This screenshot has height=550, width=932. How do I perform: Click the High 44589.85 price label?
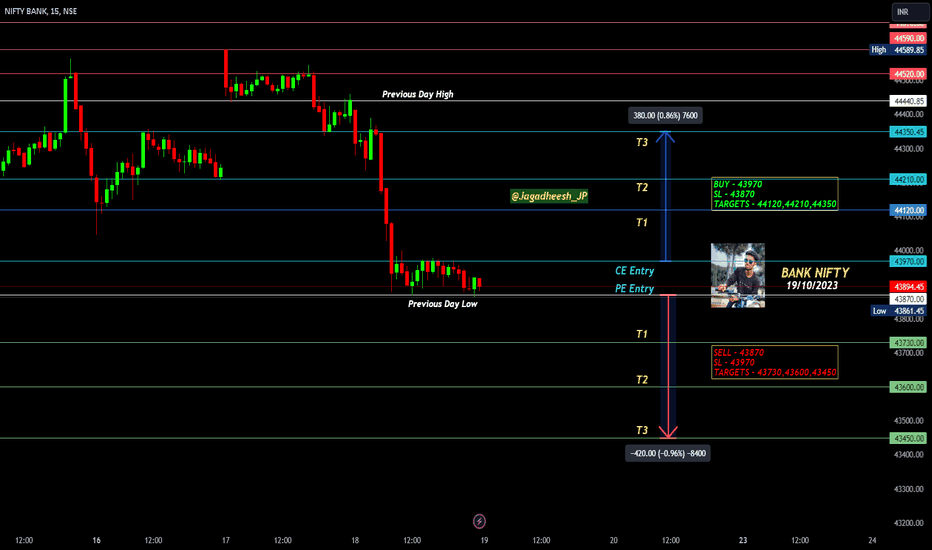pos(898,50)
